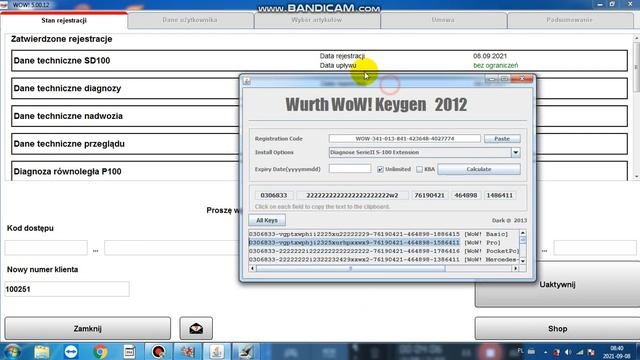
Task: Click keys list scroll down arrow
Action: [x=523, y=261]
